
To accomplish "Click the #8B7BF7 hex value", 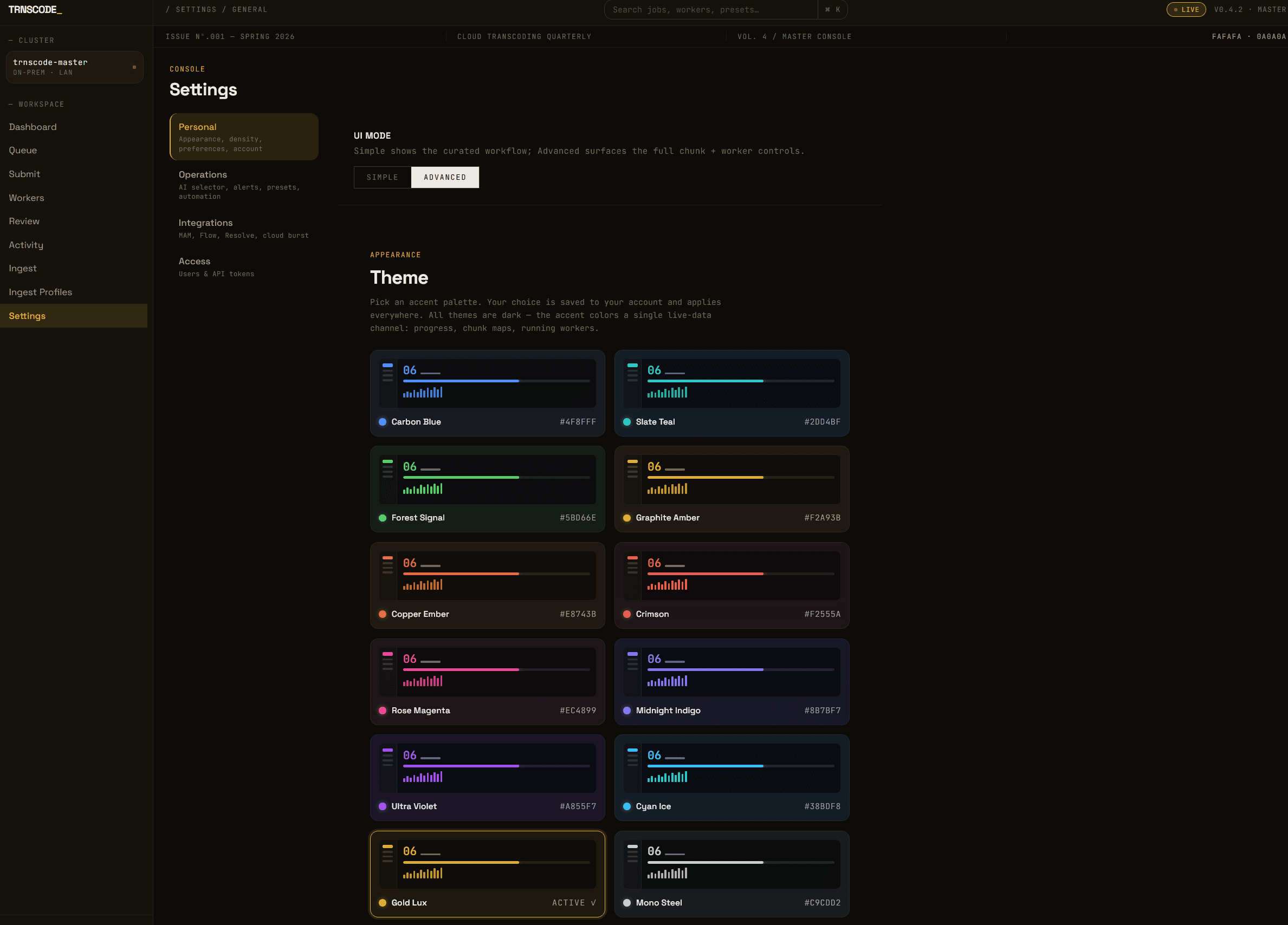I will (823, 711).
